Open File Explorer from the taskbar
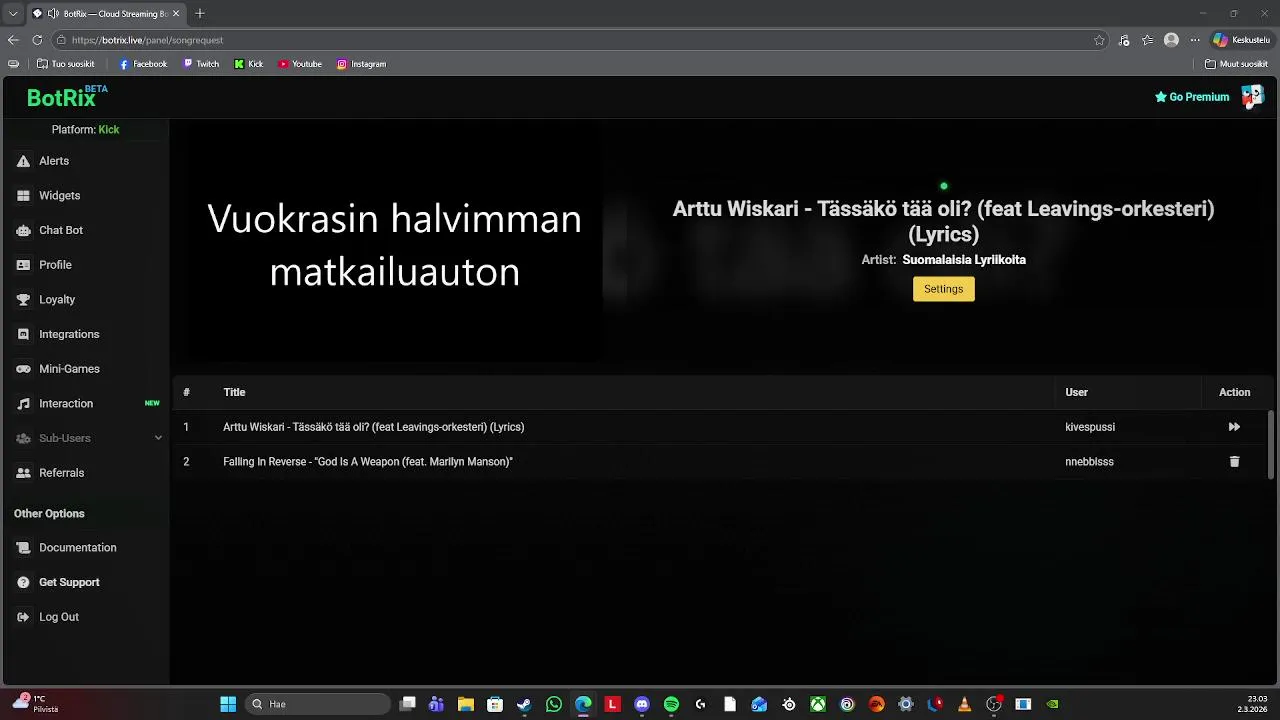 pyautogui.click(x=466, y=704)
